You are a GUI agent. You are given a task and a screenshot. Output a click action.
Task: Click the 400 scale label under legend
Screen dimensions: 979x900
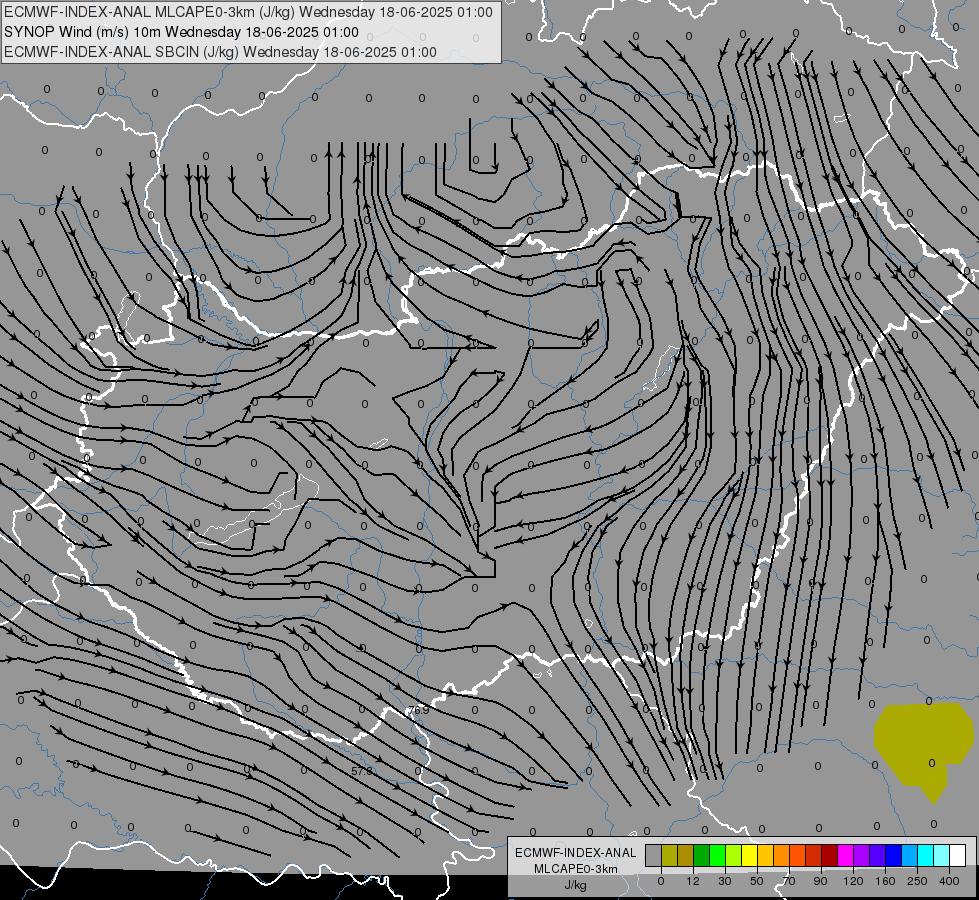pyautogui.click(x=949, y=881)
